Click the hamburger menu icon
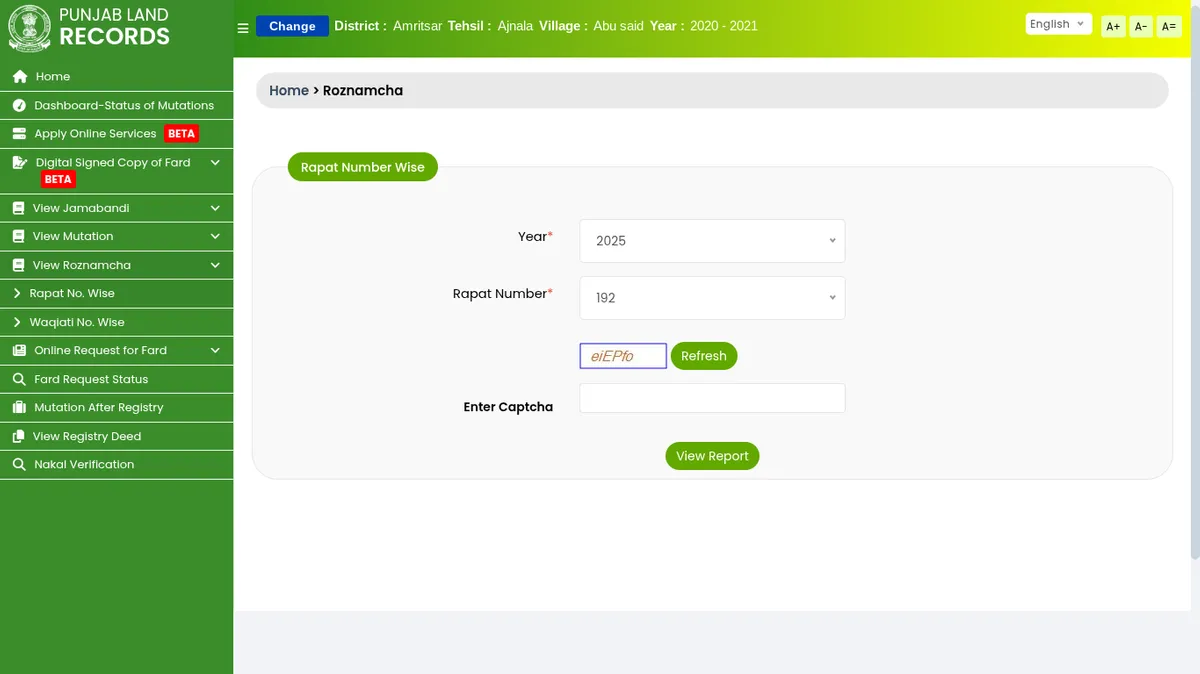 (x=243, y=28)
